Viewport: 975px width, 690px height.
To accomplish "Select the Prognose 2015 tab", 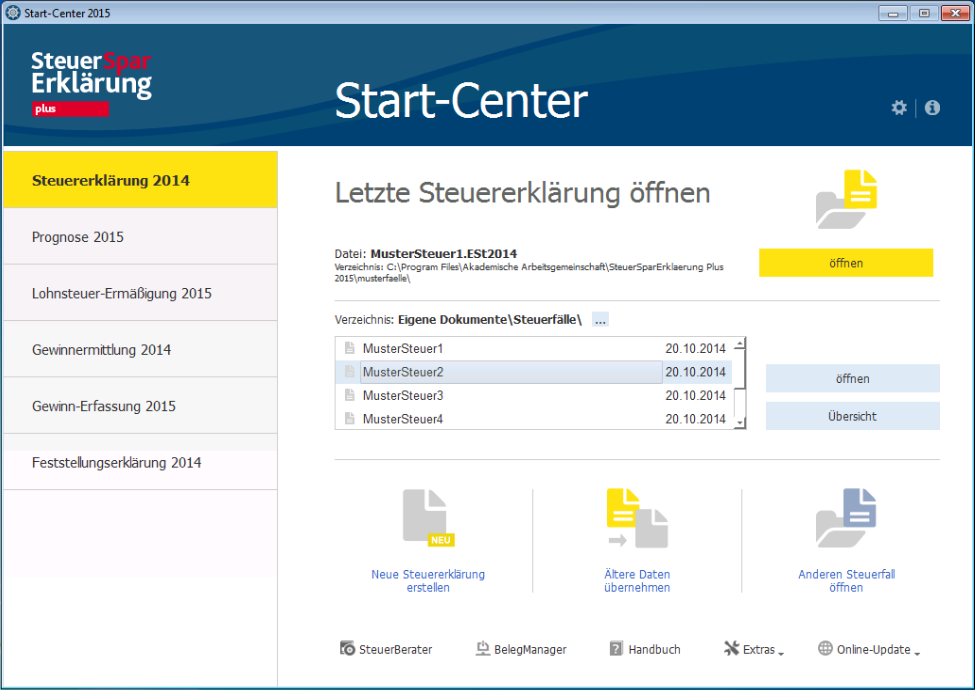I will pyautogui.click(x=140, y=237).
